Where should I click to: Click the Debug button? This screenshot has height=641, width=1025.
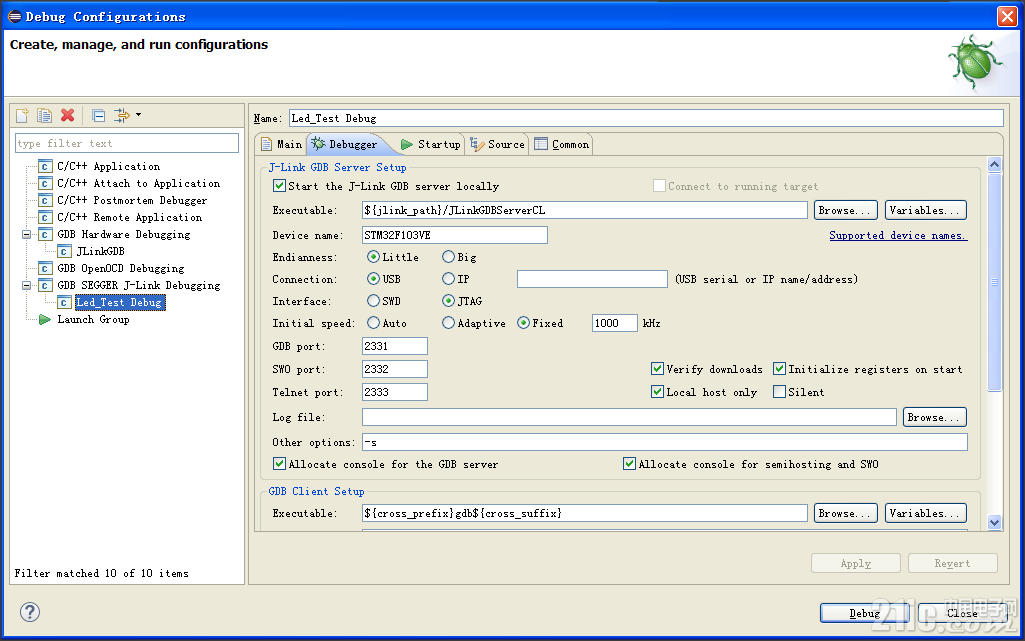(864, 613)
